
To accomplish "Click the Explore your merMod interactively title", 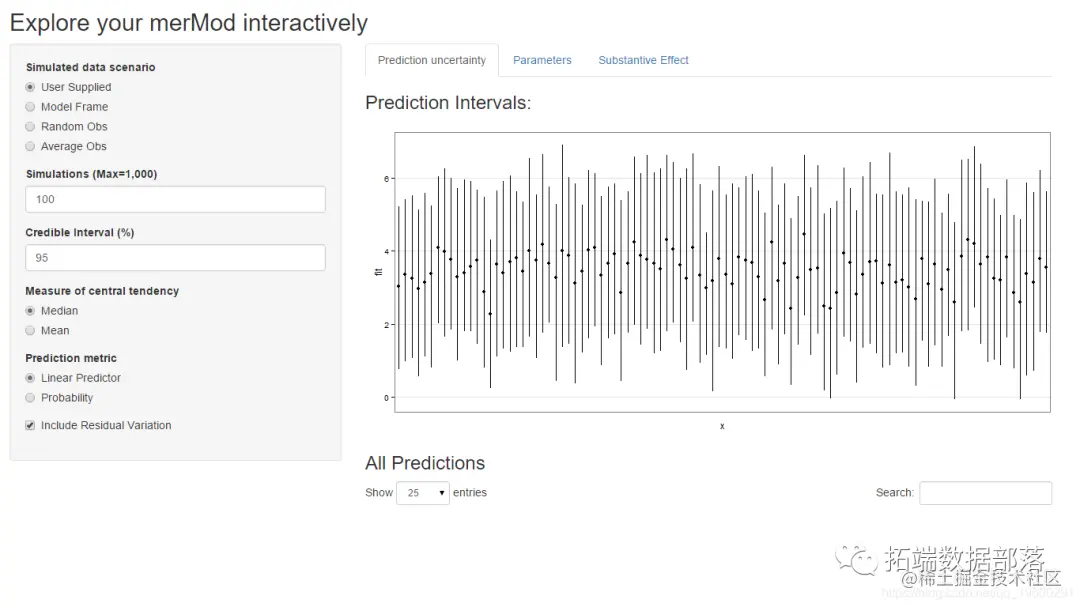I will (x=189, y=23).
